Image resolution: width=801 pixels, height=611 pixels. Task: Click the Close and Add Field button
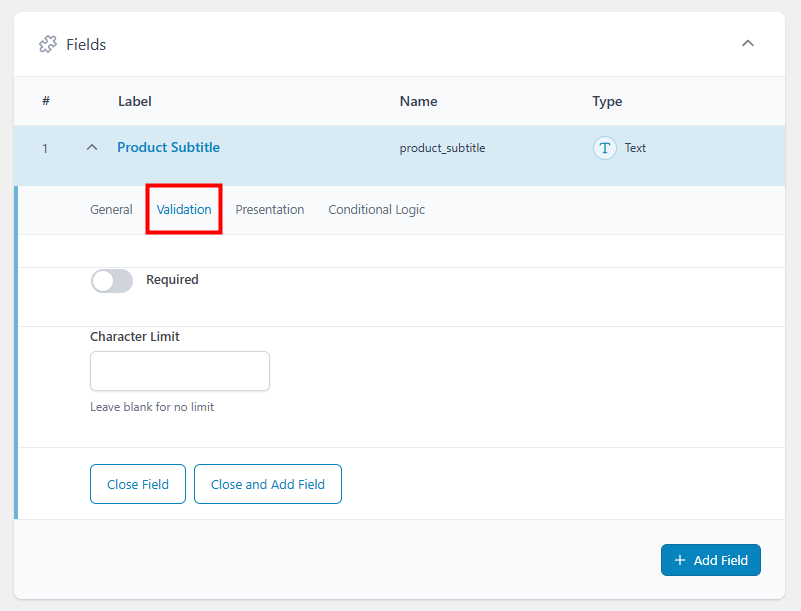click(267, 483)
